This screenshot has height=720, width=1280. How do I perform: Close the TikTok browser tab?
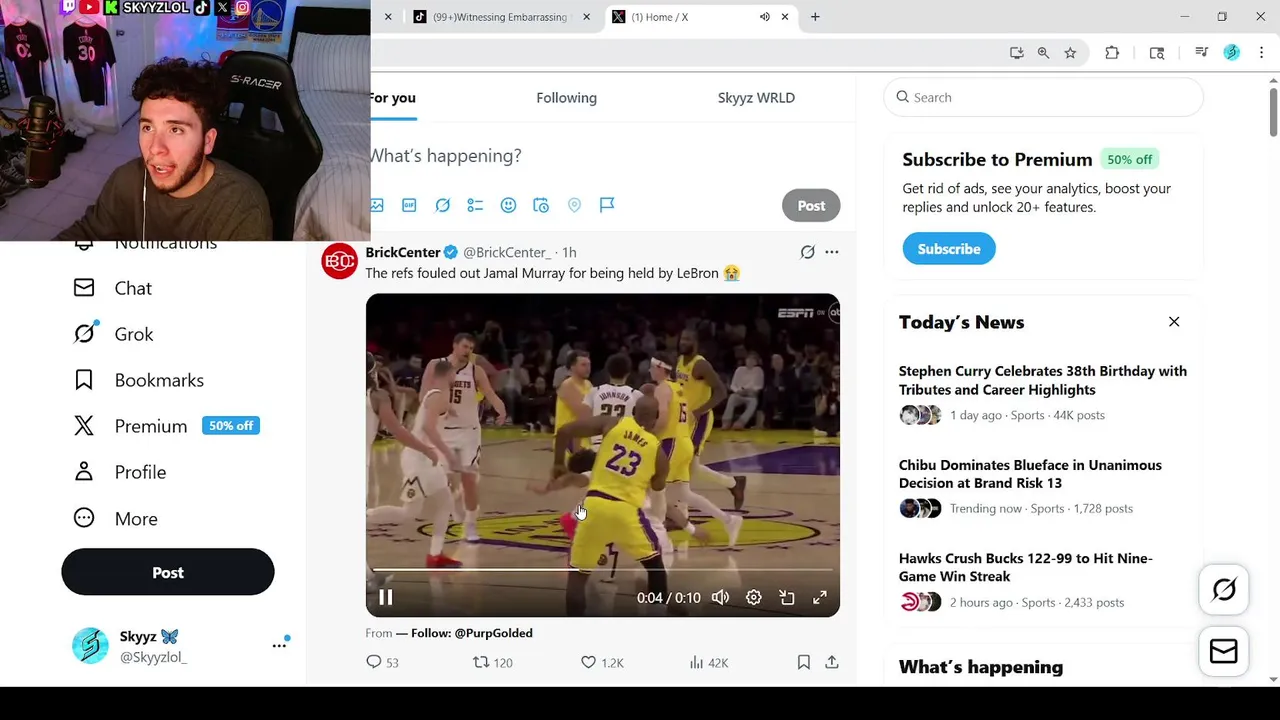[586, 17]
